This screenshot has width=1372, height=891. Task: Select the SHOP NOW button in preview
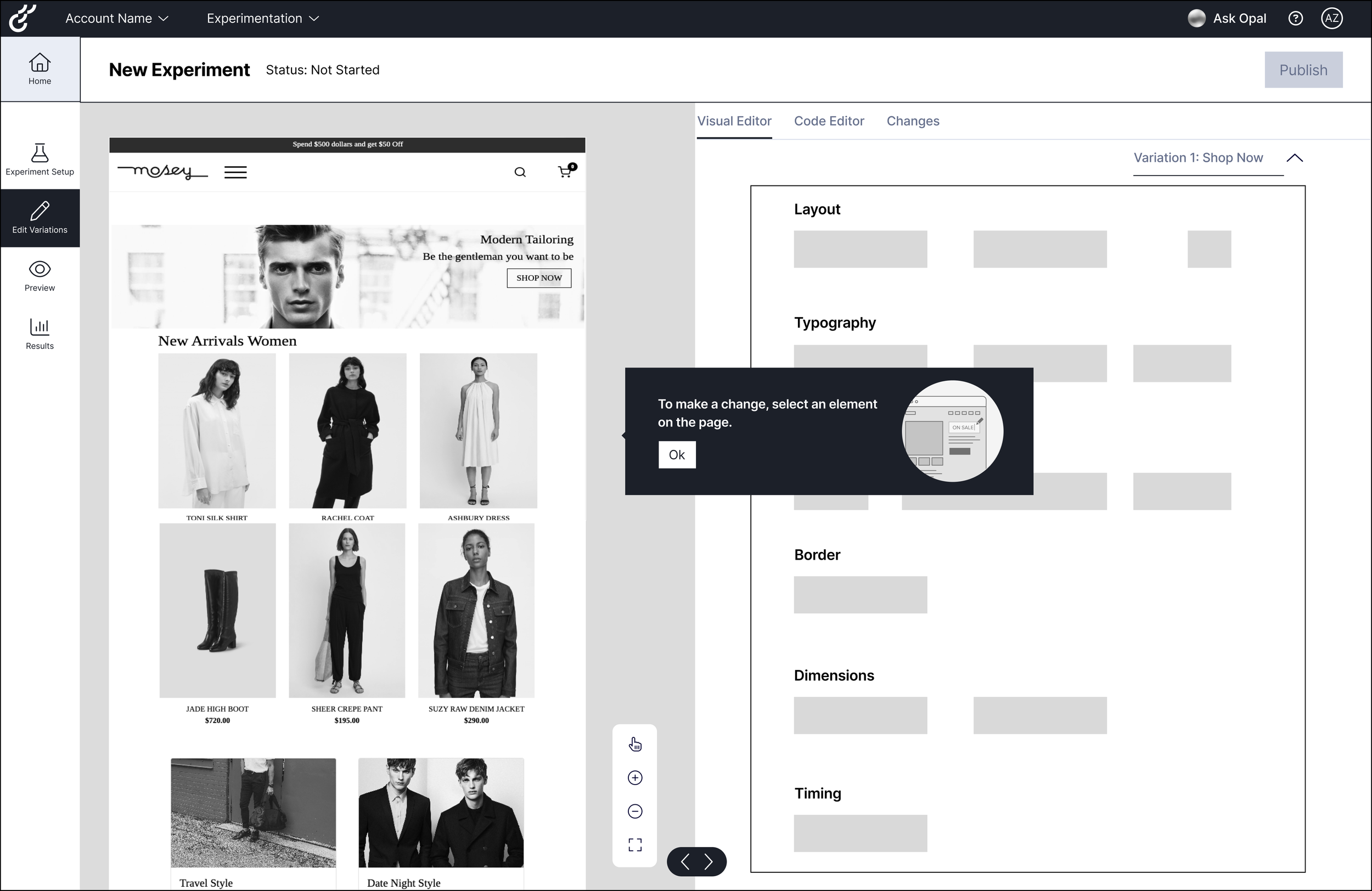click(539, 278)
